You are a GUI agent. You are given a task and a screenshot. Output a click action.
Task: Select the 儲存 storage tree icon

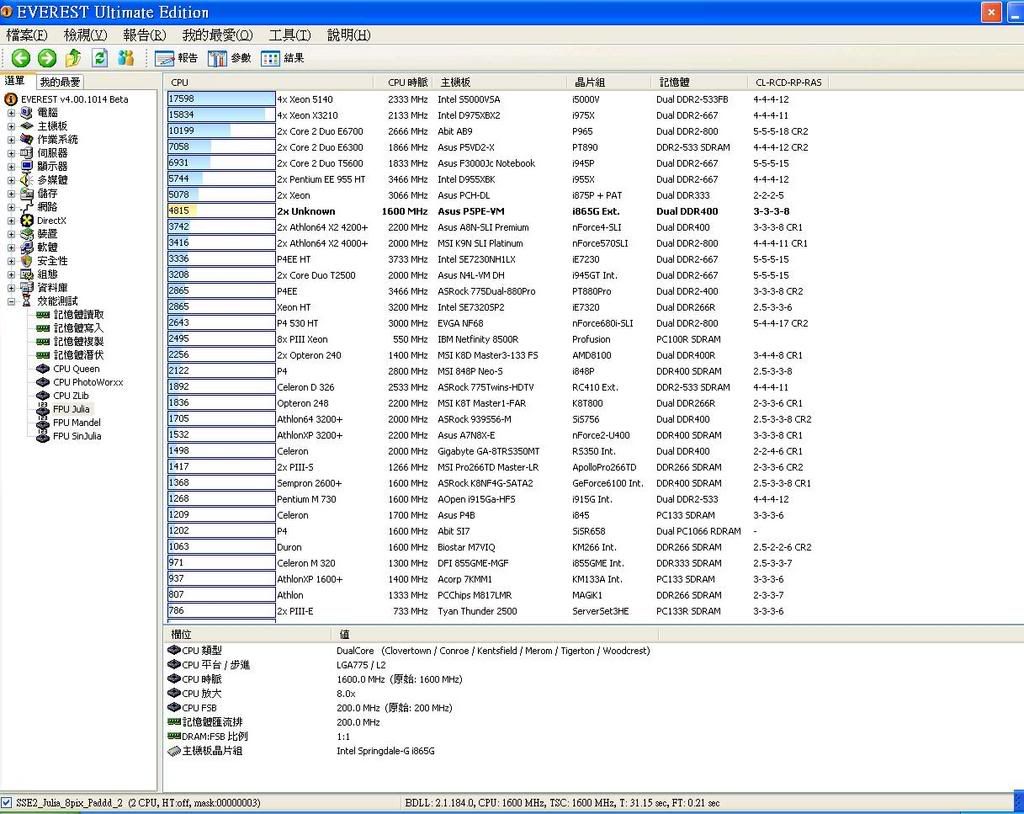27,193
